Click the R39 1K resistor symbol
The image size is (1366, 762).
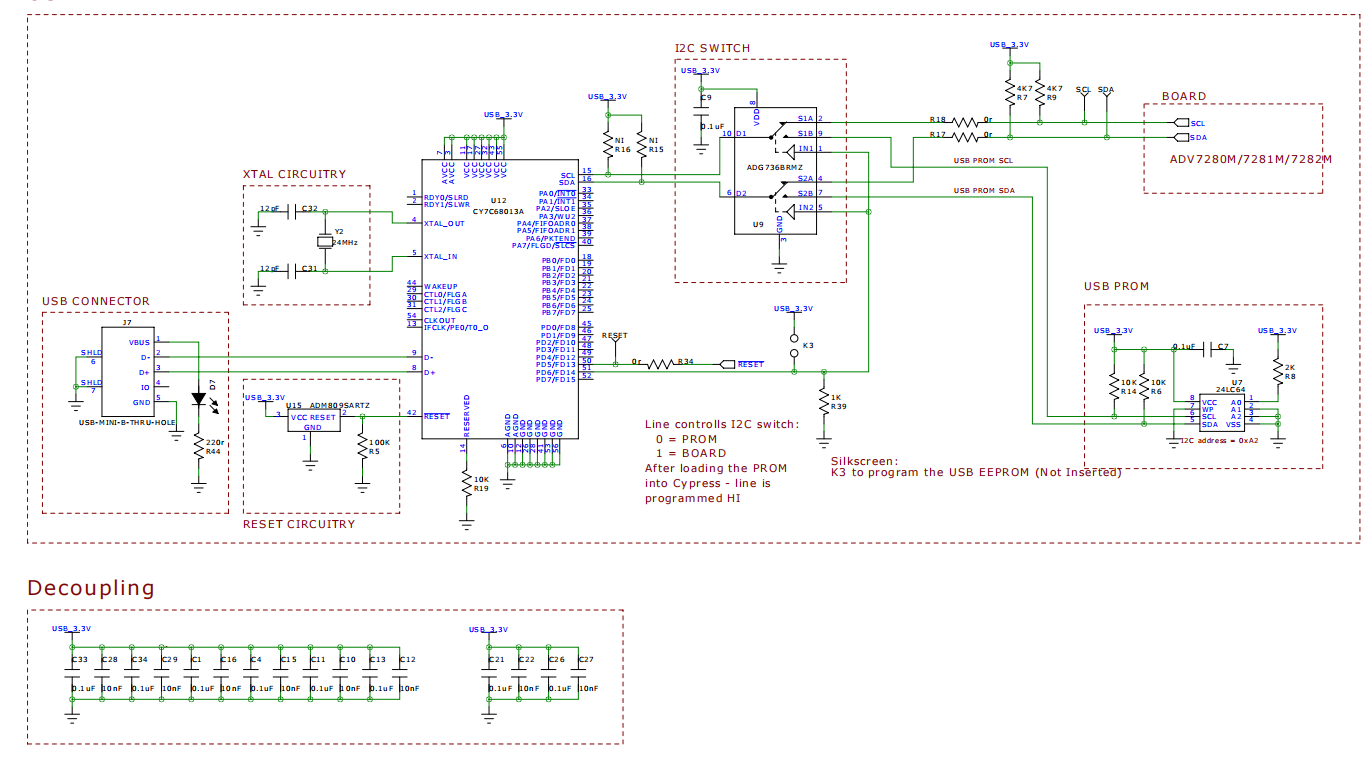824,402
